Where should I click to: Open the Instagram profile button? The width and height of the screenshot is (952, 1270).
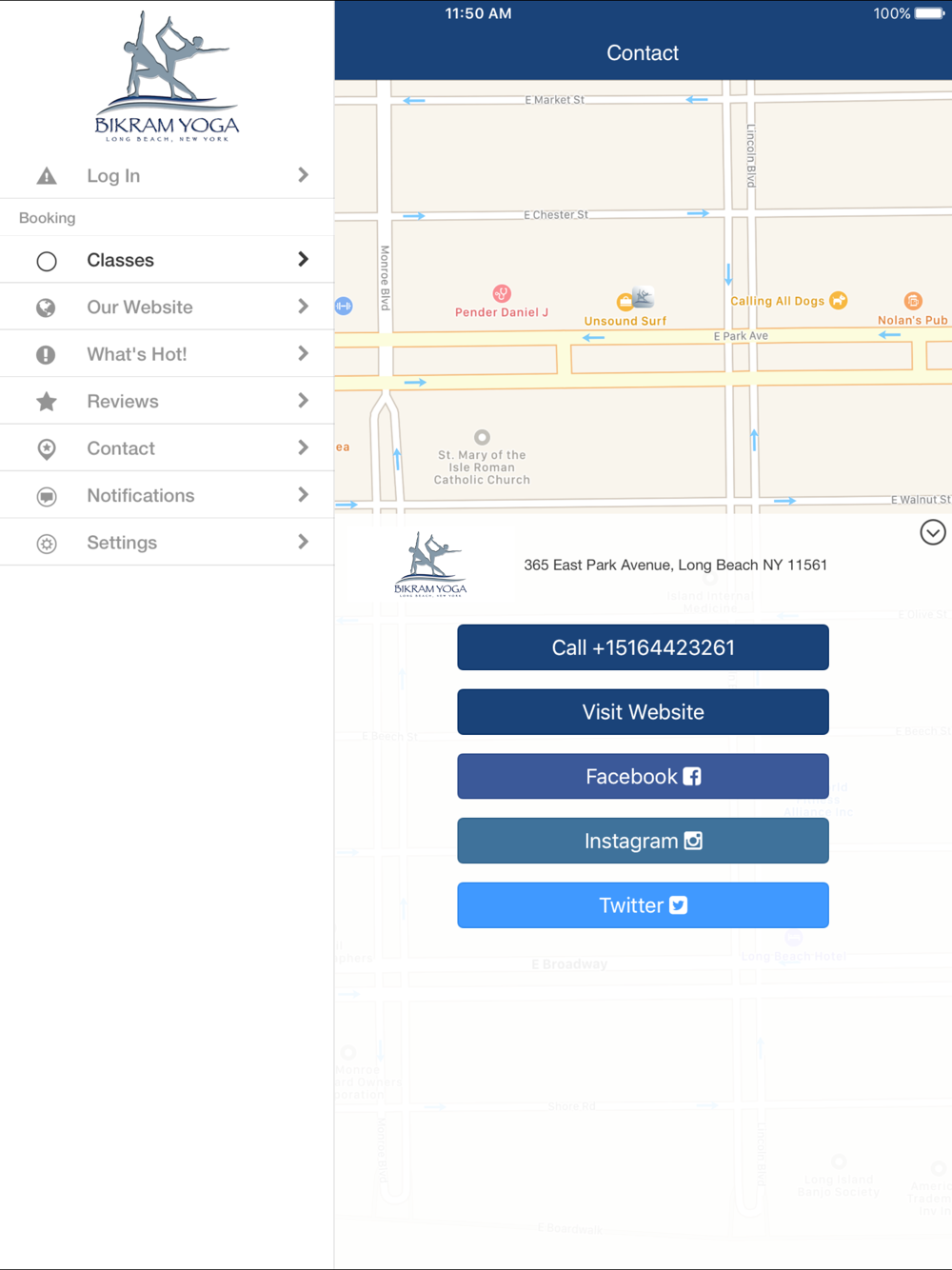(643, 841)
